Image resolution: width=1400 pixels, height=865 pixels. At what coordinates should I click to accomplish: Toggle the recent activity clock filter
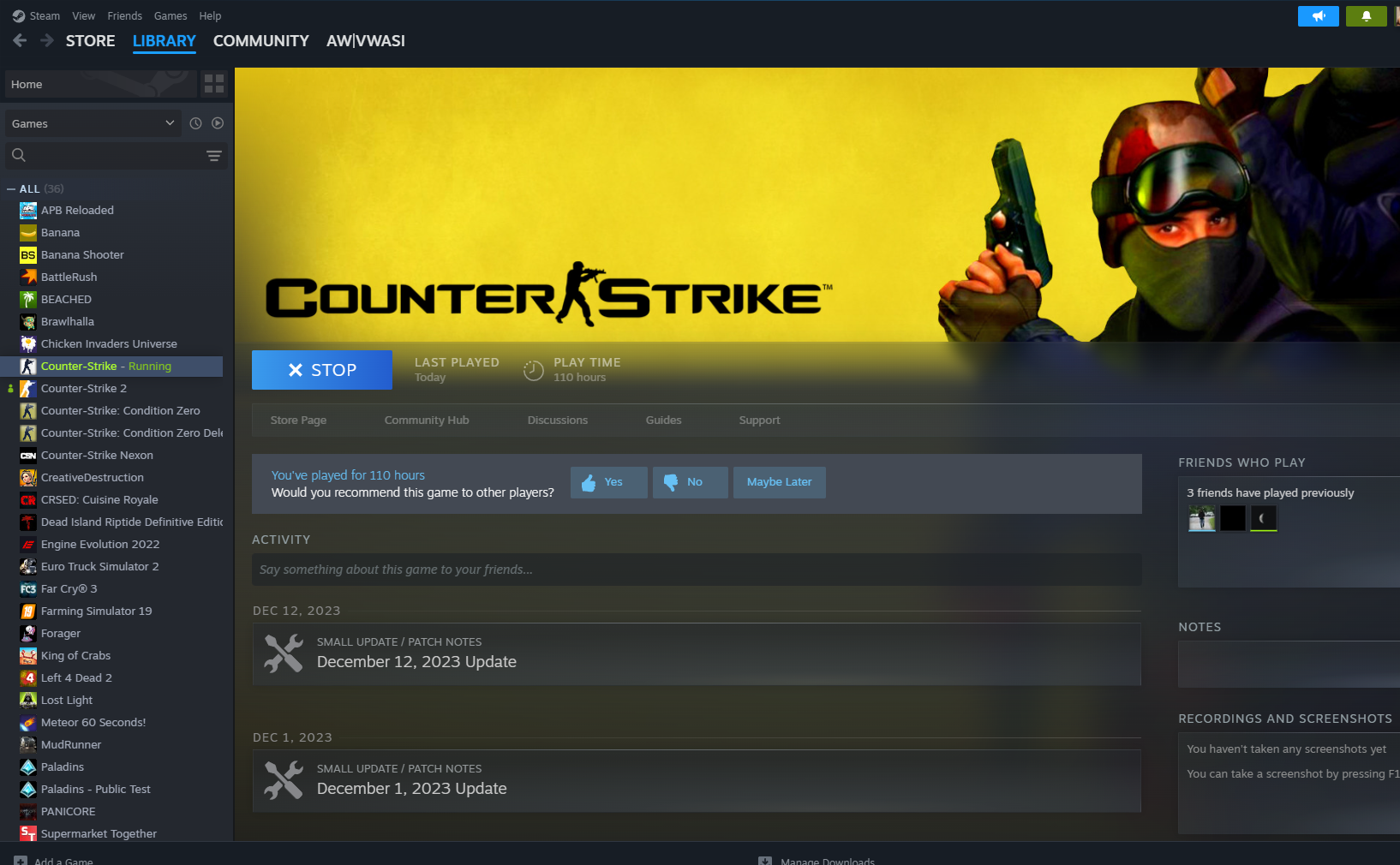pos(195,123)
